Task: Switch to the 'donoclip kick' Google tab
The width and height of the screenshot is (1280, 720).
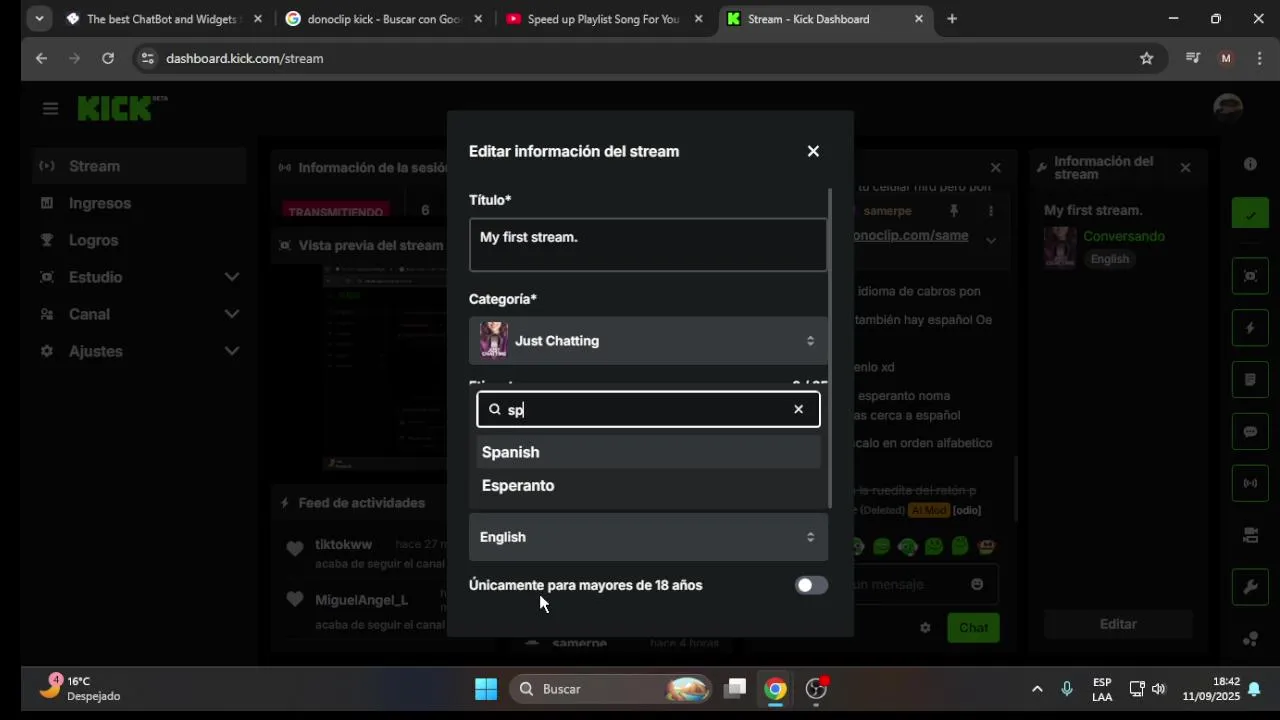Action: (x=385, y=19)
